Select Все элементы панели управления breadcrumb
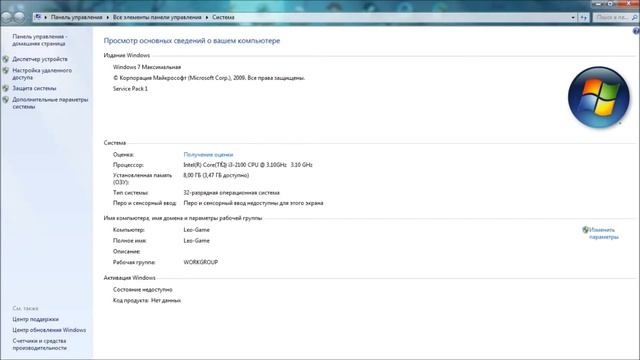The width and height of the screenshot is (640, 360). coord(157,18)
